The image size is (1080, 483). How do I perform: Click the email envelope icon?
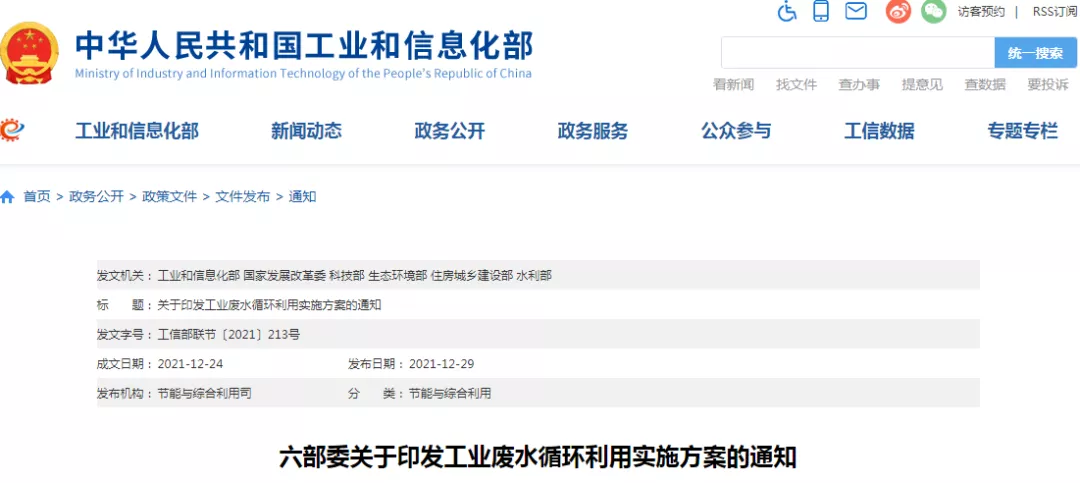855,11
